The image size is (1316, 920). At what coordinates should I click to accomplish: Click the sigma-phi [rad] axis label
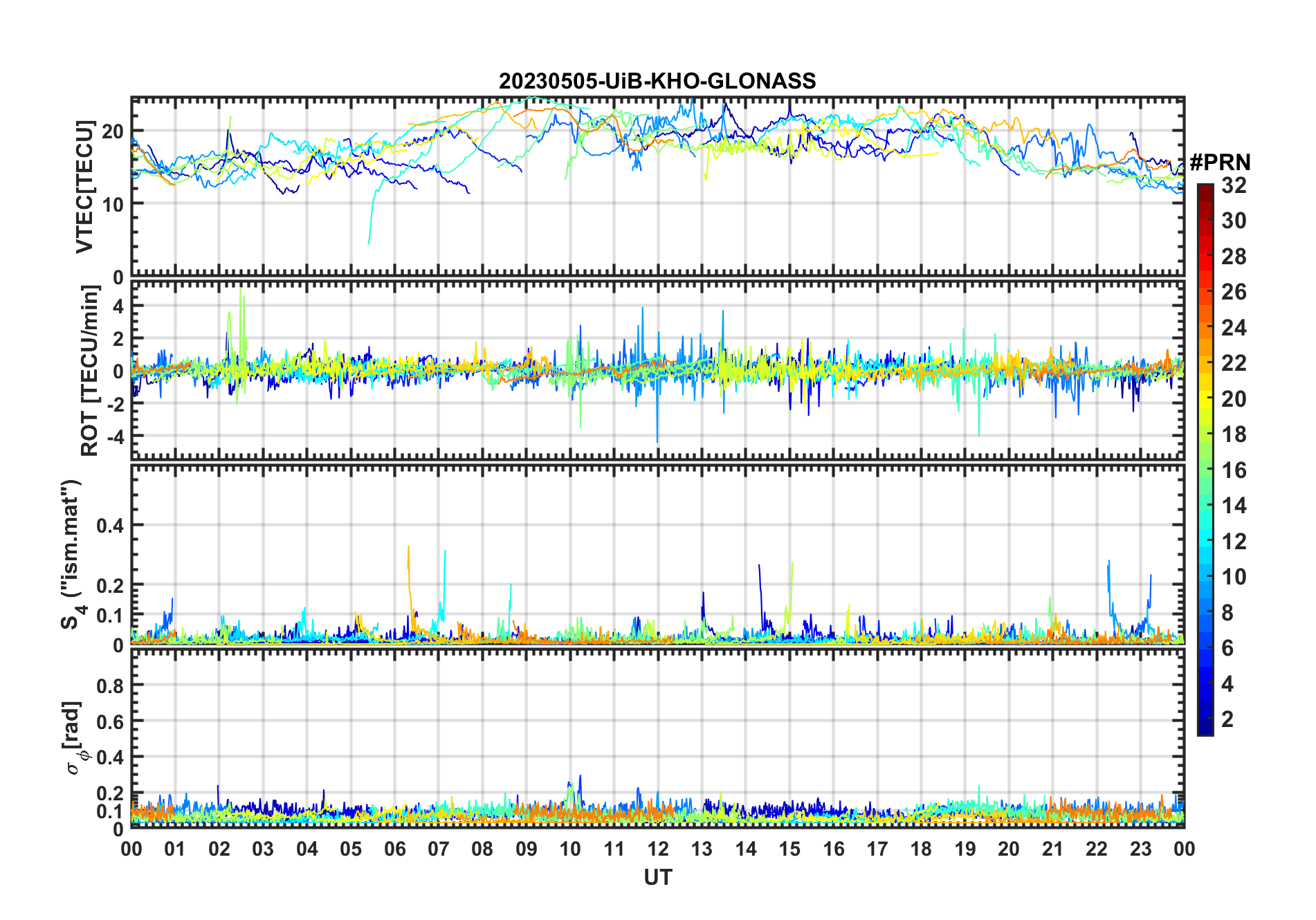click(x=75, y=737)
